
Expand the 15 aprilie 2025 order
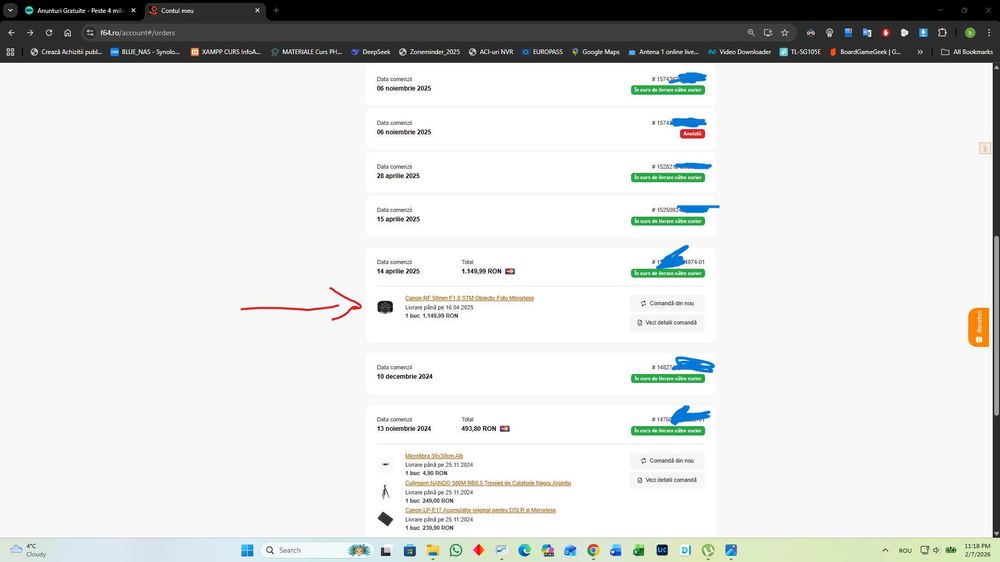[x=540, y=216]
